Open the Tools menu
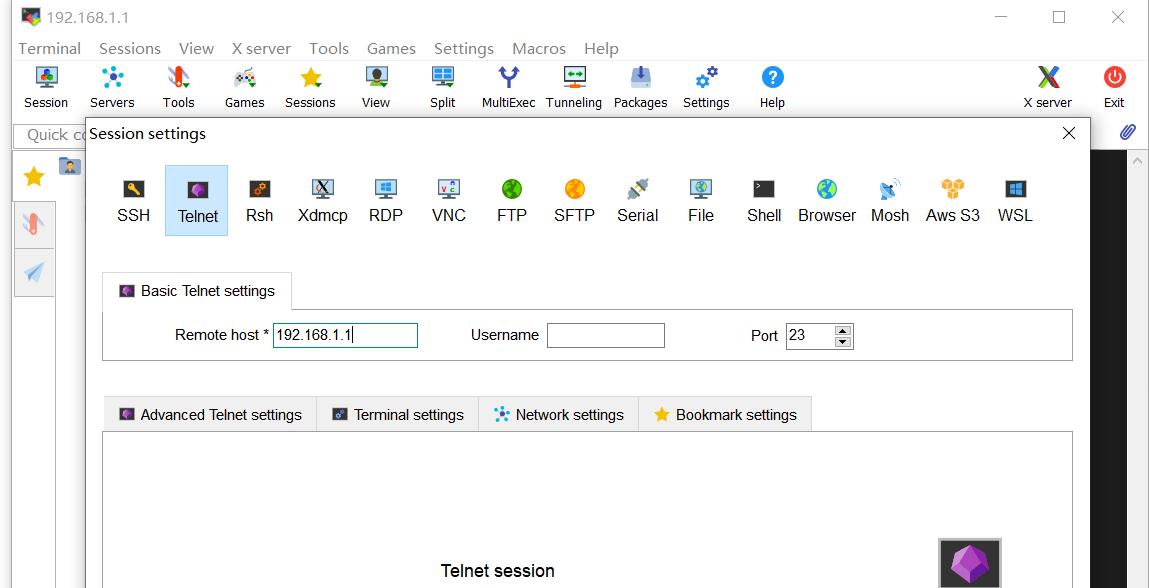 point(329,48)
